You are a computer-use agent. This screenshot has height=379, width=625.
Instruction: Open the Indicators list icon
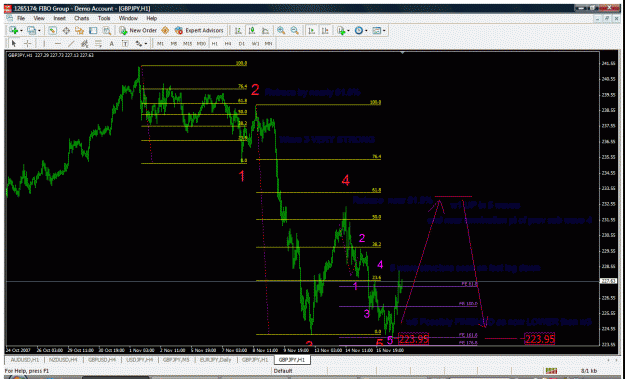pyautogui.click(x=341, y=30)
